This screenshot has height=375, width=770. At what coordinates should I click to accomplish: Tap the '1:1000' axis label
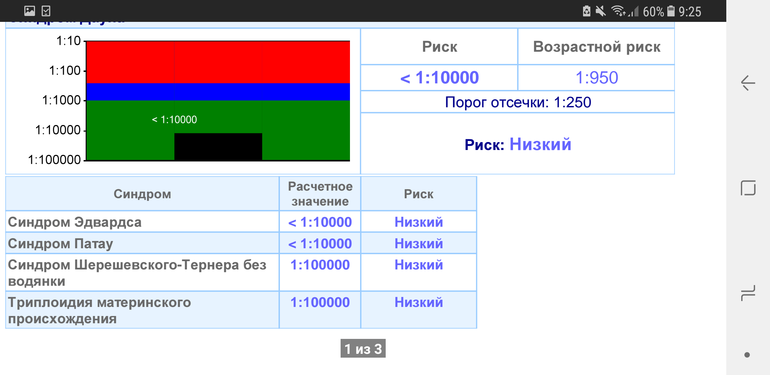[x=62, y=100]
